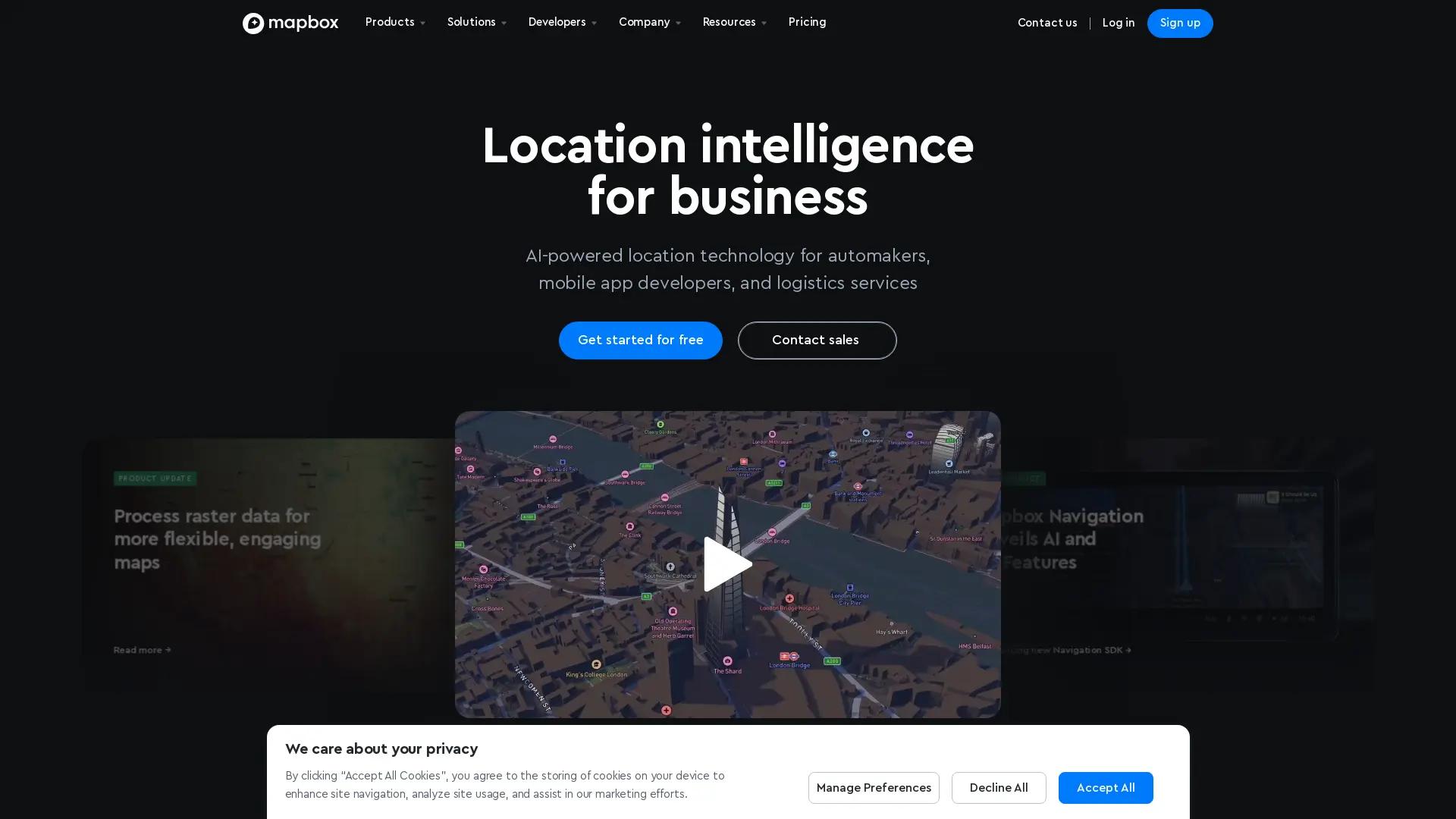
Task: Select Pricing in the navigation bar
Action: click(x=806, y=22)
